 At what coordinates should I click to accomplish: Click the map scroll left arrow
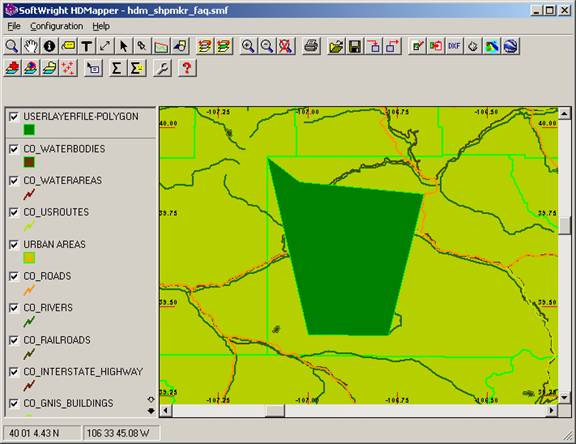(166, 410)
